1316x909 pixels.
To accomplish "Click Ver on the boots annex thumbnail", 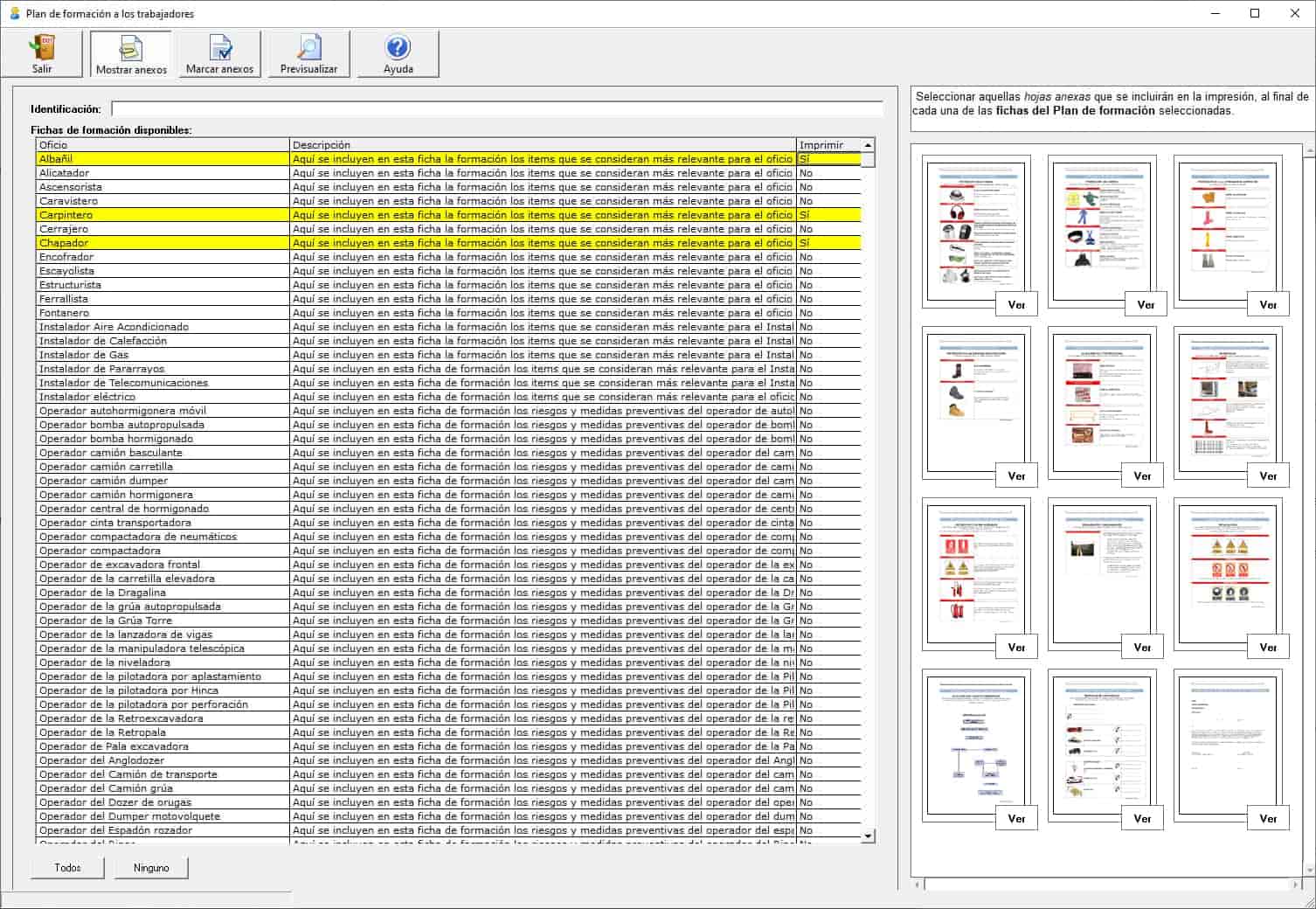I will pos(1016,475).
